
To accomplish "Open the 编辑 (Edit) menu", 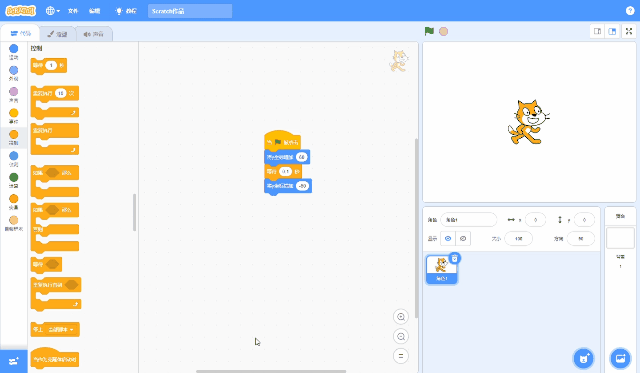I will point(94,11).
